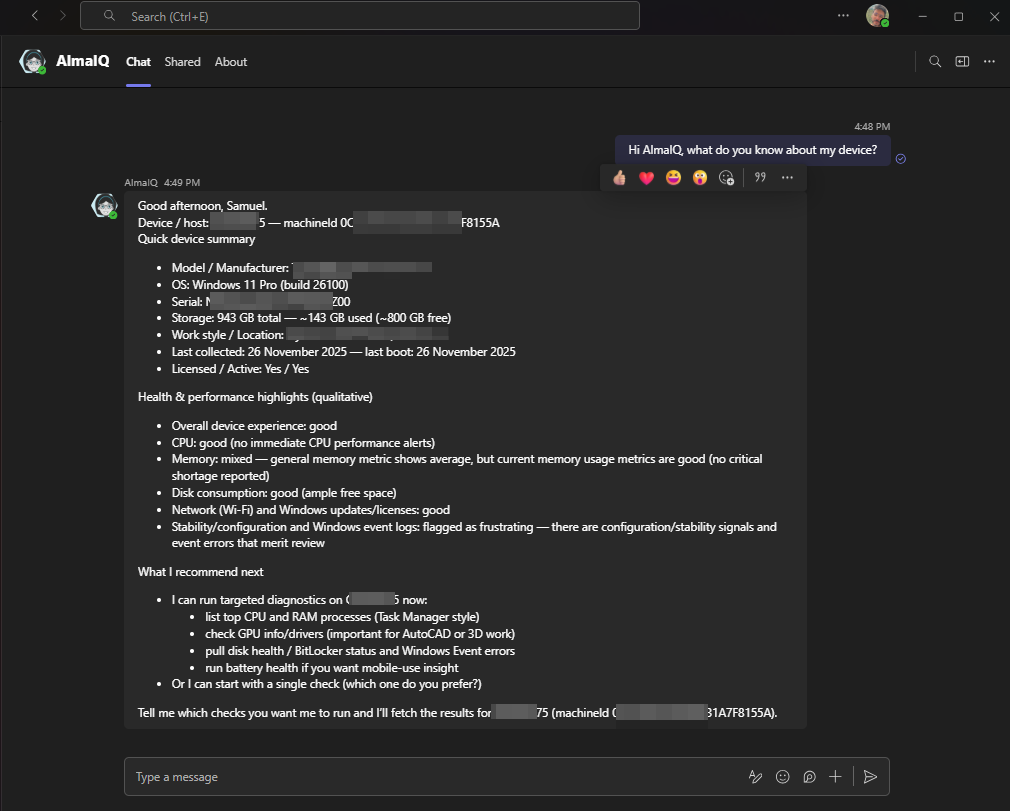Open the format text options
This screenshot has height=811, width=1010.
(x=756, y=777)
